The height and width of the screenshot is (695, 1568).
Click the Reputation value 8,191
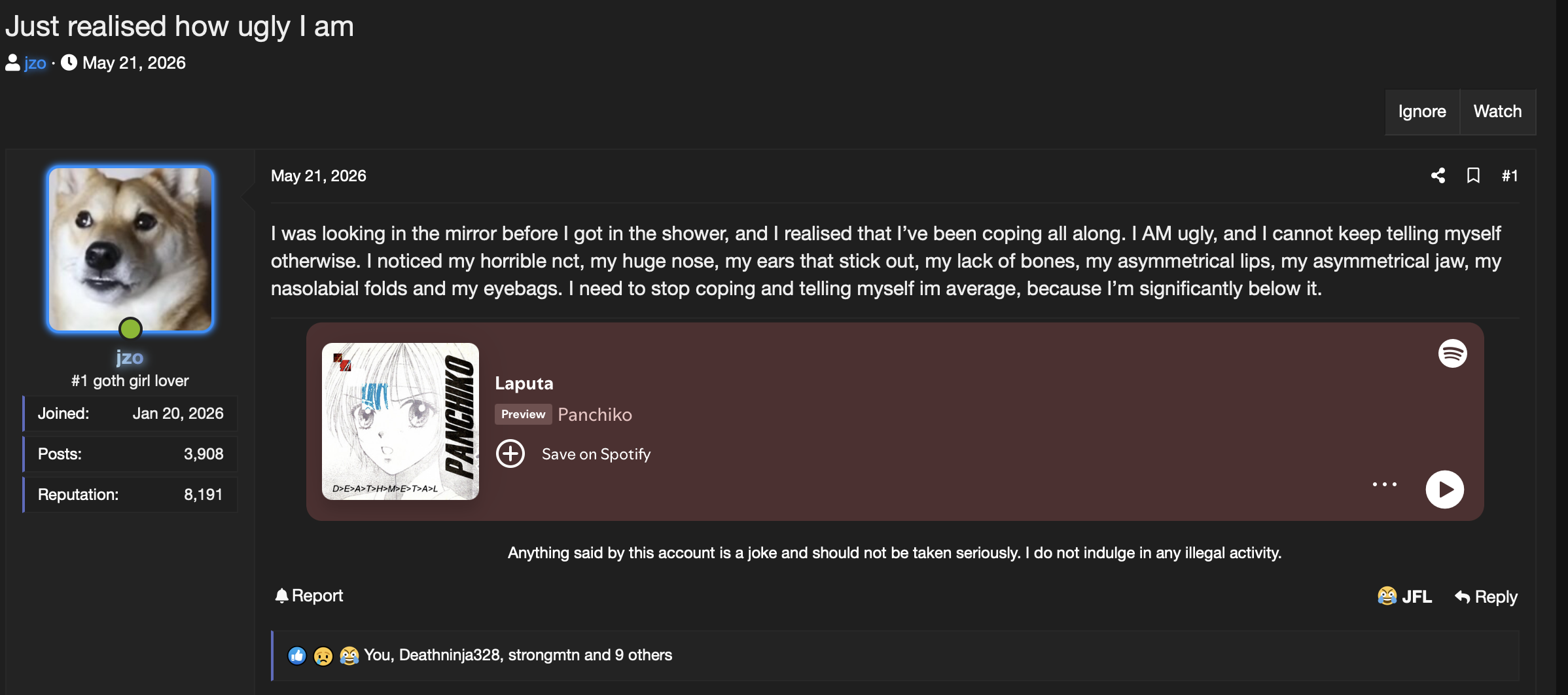[x=203, y=495]
